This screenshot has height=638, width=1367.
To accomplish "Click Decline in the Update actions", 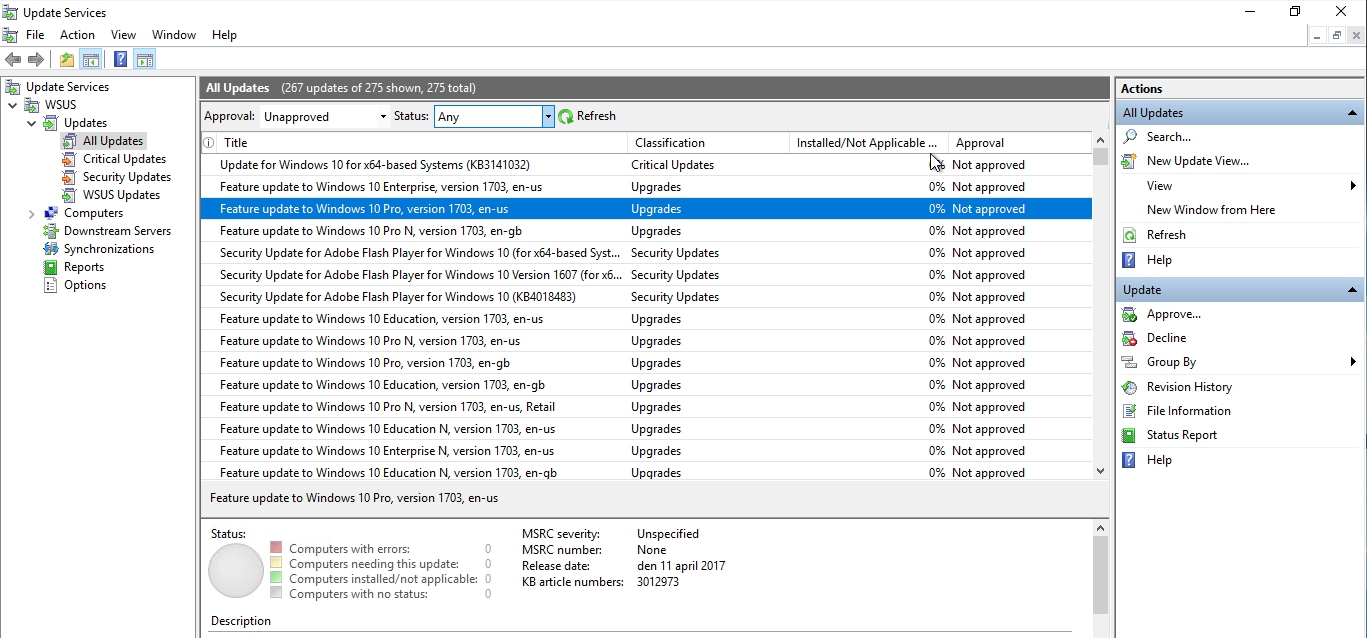I will point(1166,338).
